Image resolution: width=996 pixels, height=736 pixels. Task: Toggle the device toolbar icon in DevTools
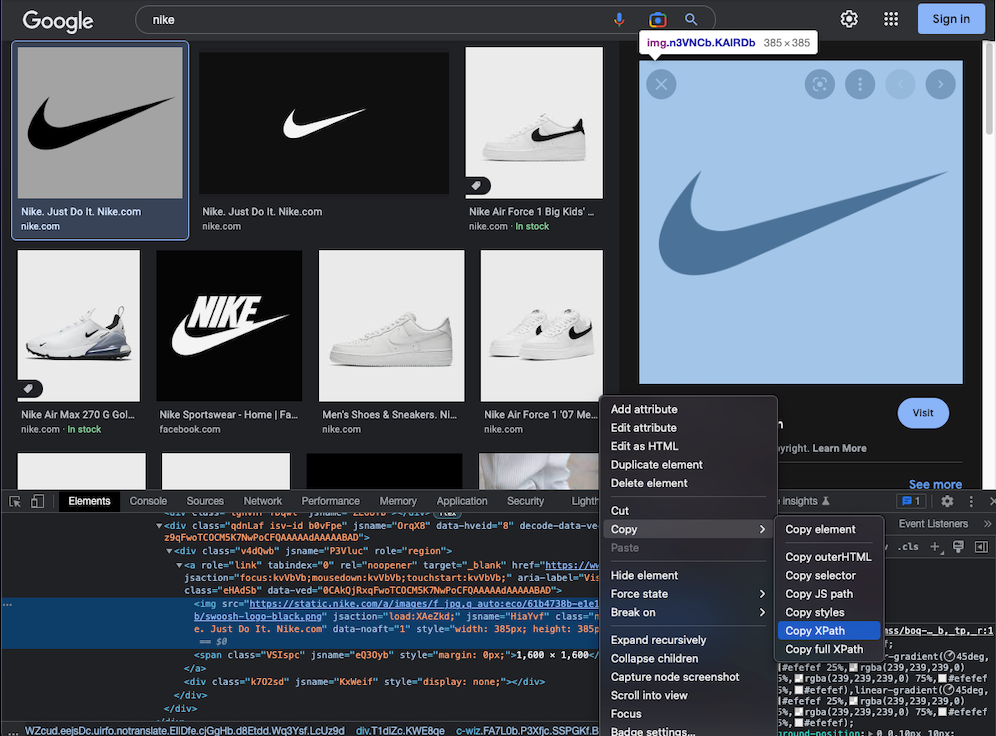coord(37,501)
